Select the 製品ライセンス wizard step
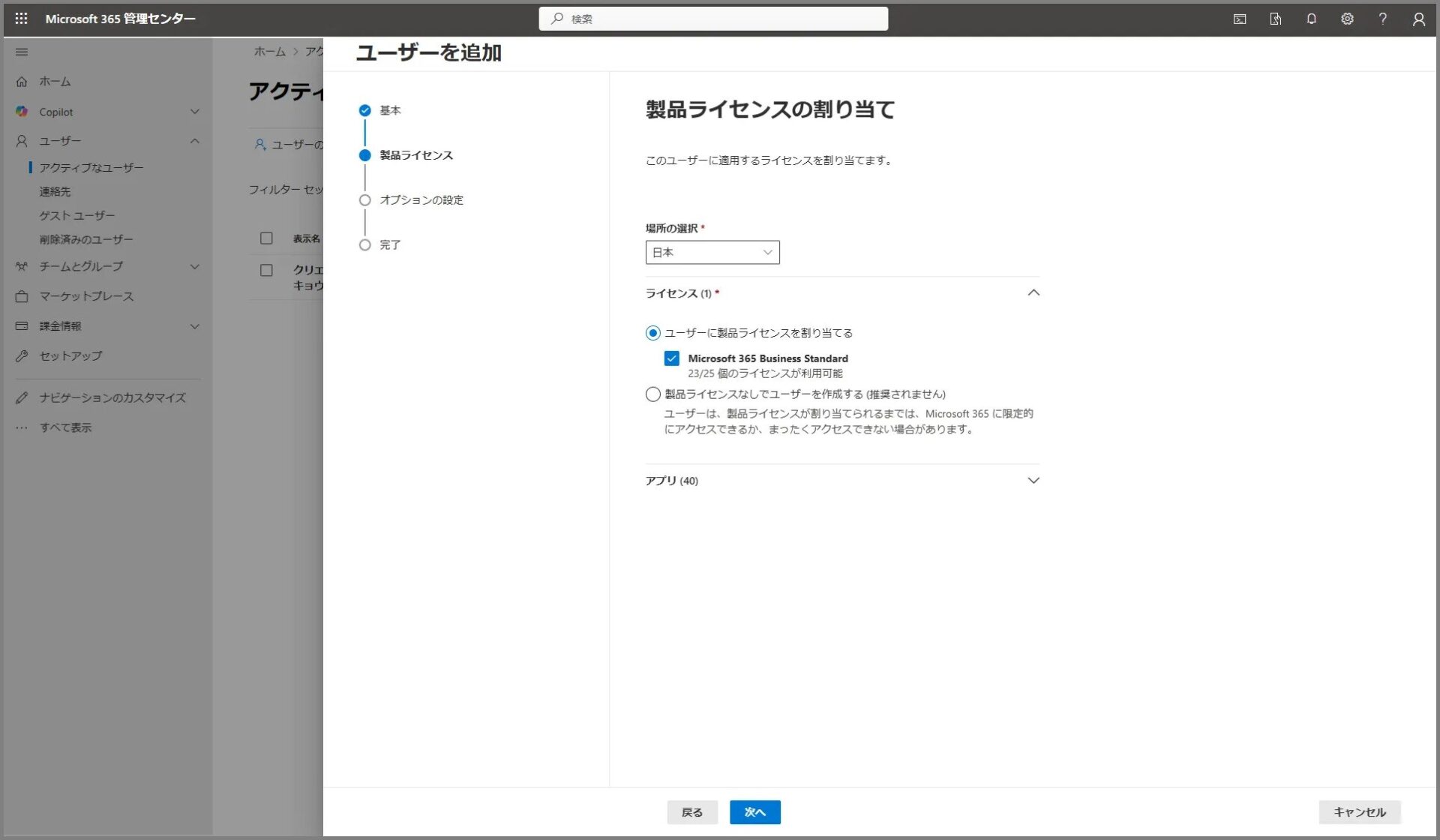 coord(415,155)
